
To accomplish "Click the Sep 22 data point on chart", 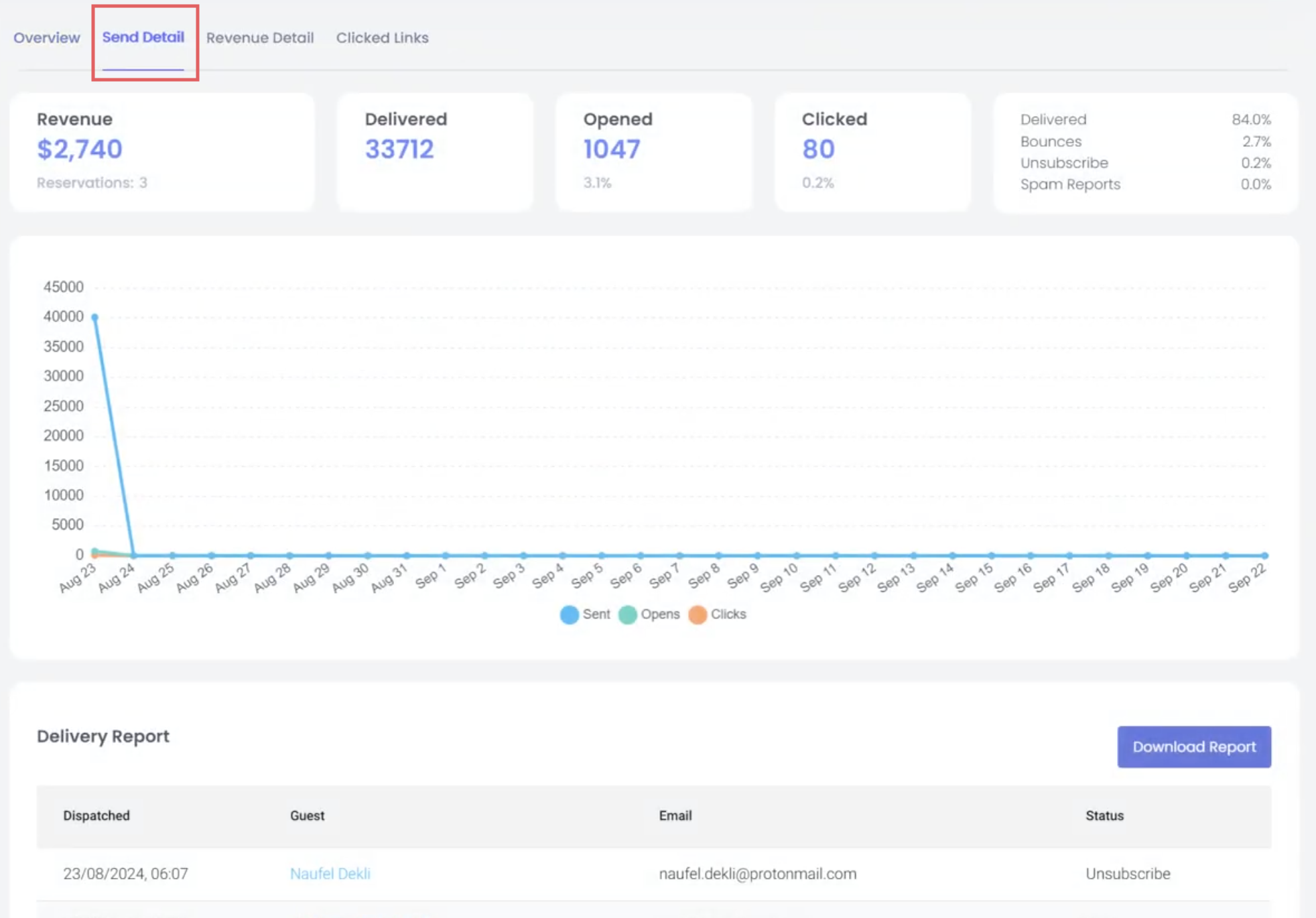I will 1264,555.
